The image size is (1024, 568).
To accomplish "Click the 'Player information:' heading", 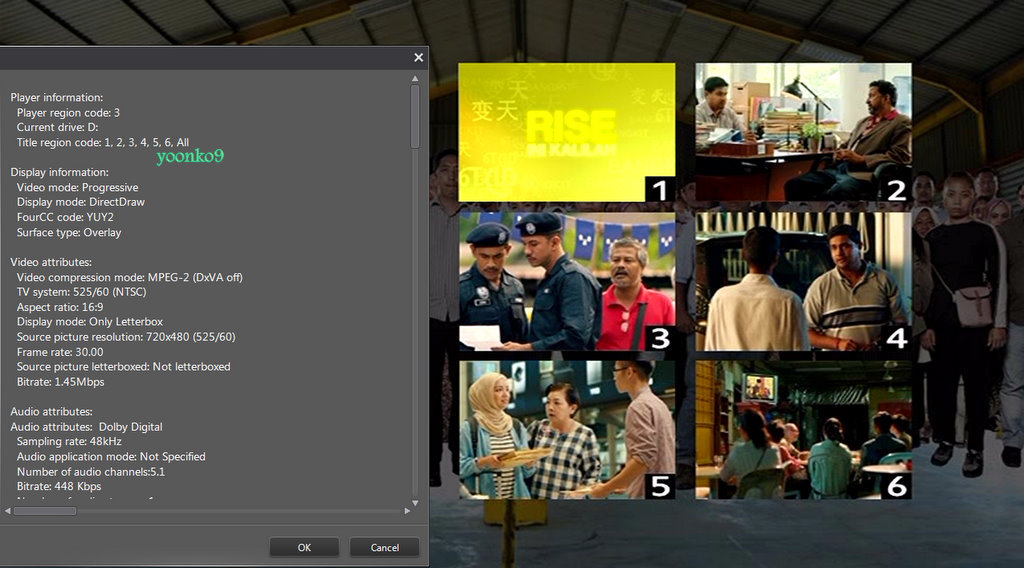I will coord(57,97).
